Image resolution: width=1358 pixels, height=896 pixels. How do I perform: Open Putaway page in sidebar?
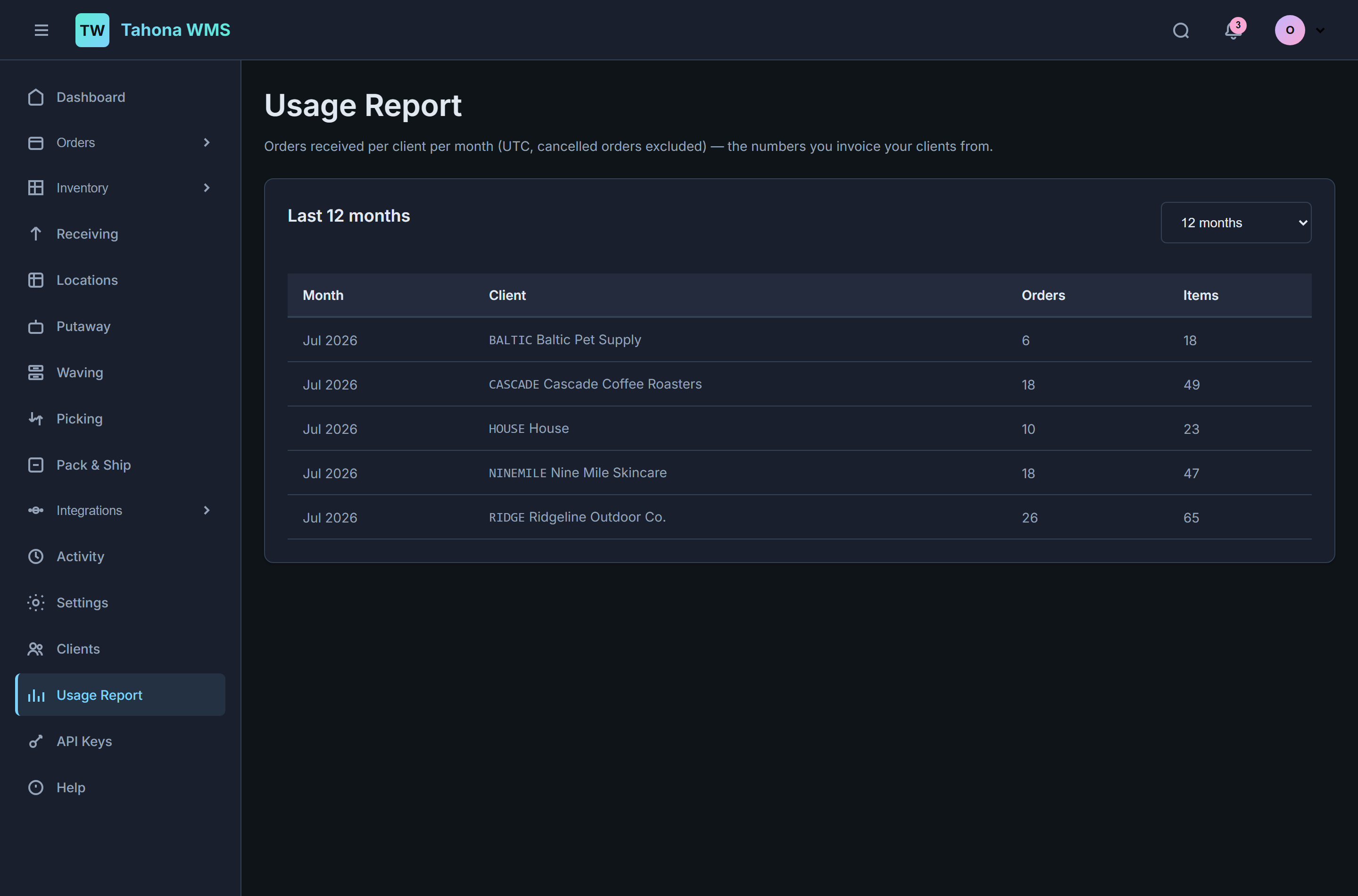[x=120, y=326]
